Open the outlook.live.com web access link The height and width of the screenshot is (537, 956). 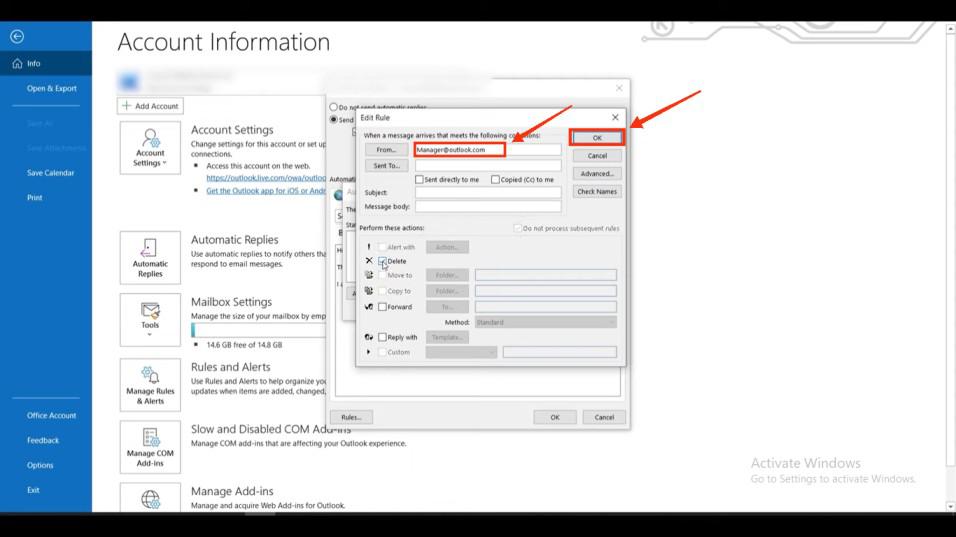266,178
